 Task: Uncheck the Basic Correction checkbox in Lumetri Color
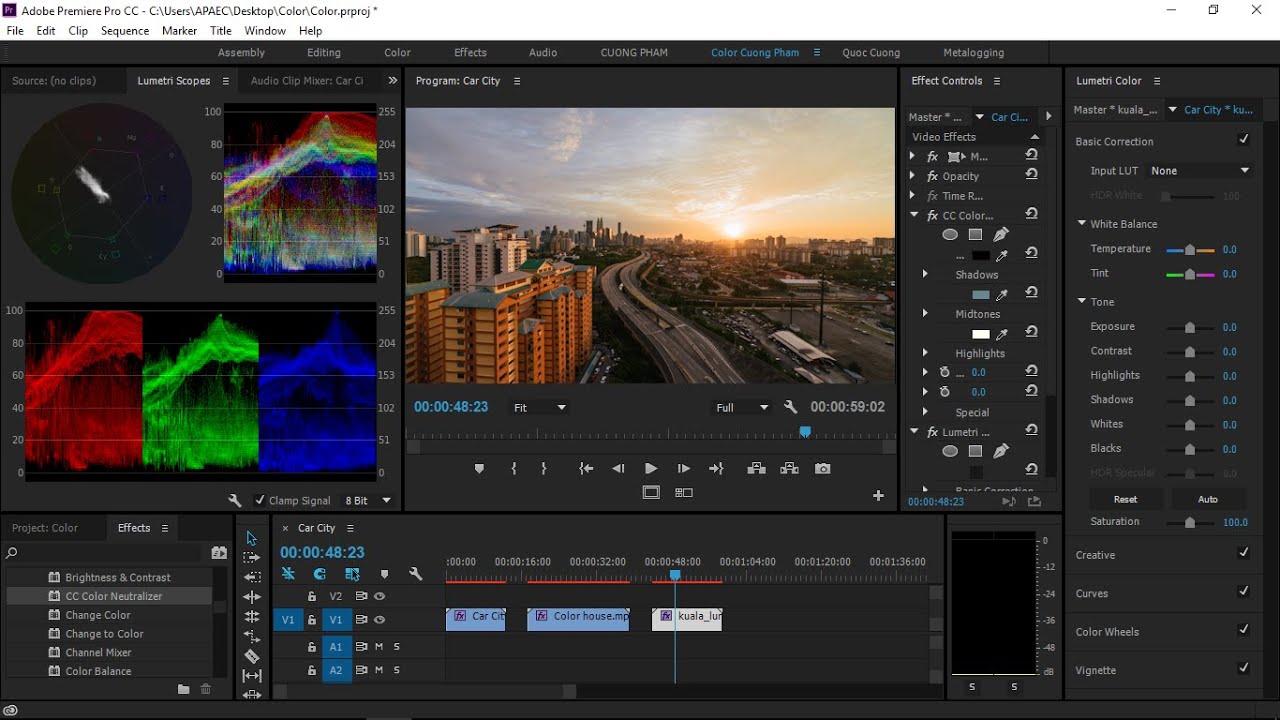point(1244,139)
